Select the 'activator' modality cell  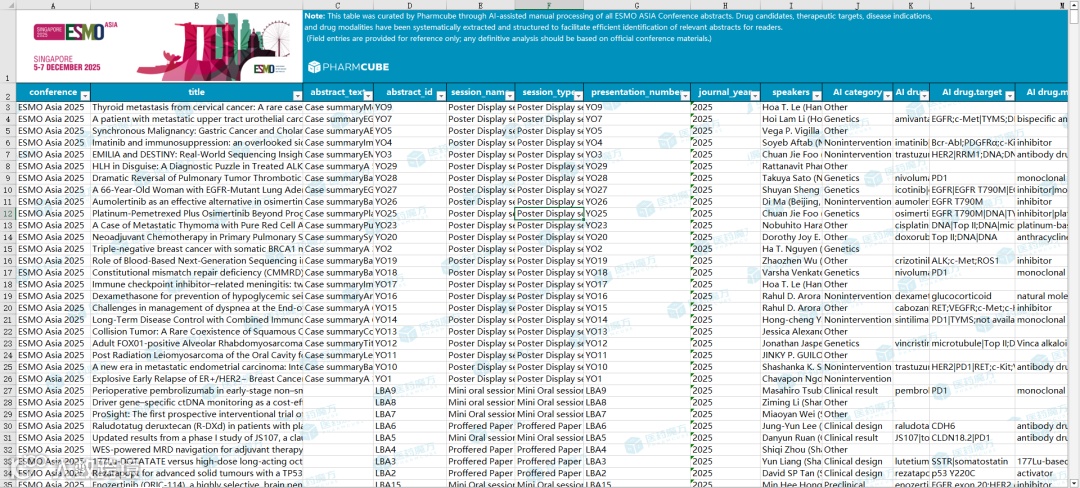(1042, 473)
